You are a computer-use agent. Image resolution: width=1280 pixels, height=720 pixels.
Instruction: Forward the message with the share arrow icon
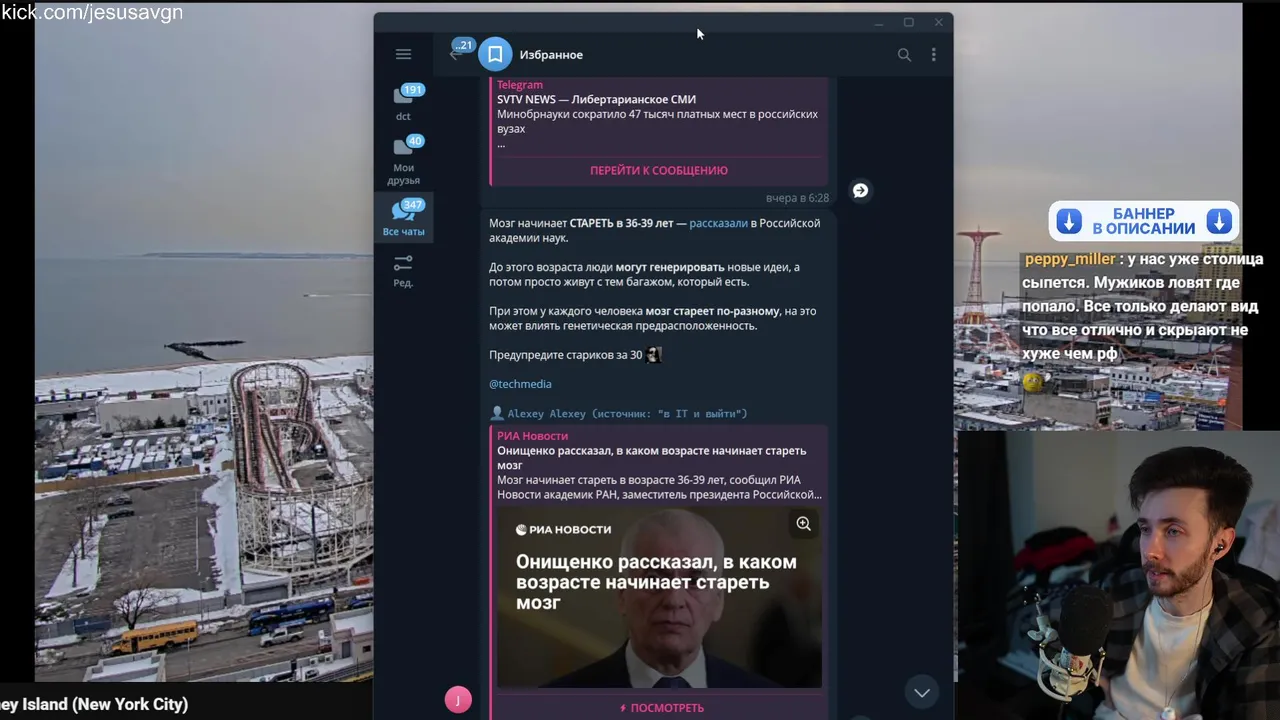pyautogui.click(x=860, y=190)
